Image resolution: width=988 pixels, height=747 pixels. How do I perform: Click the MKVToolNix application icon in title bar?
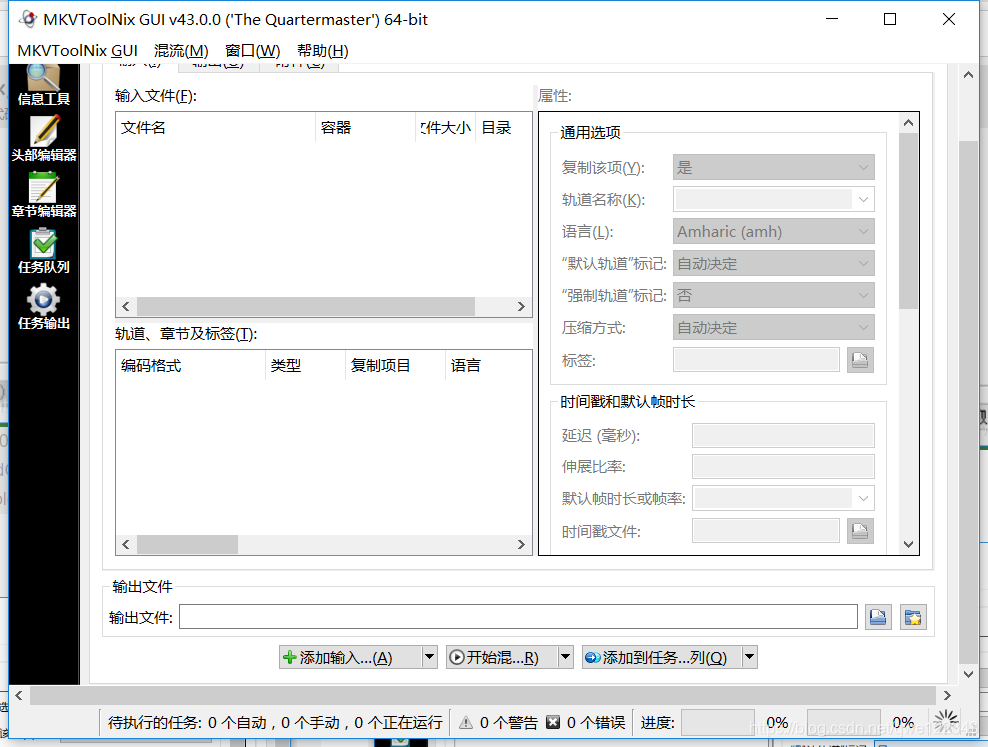(x=28, y=19)
